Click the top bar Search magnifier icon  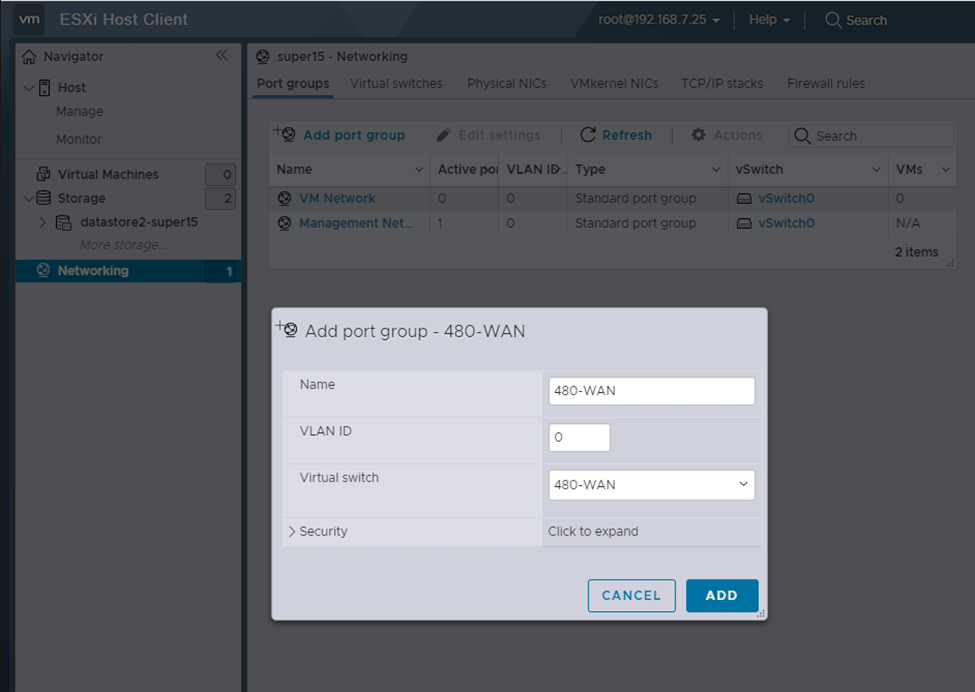[x=833, y=20]
